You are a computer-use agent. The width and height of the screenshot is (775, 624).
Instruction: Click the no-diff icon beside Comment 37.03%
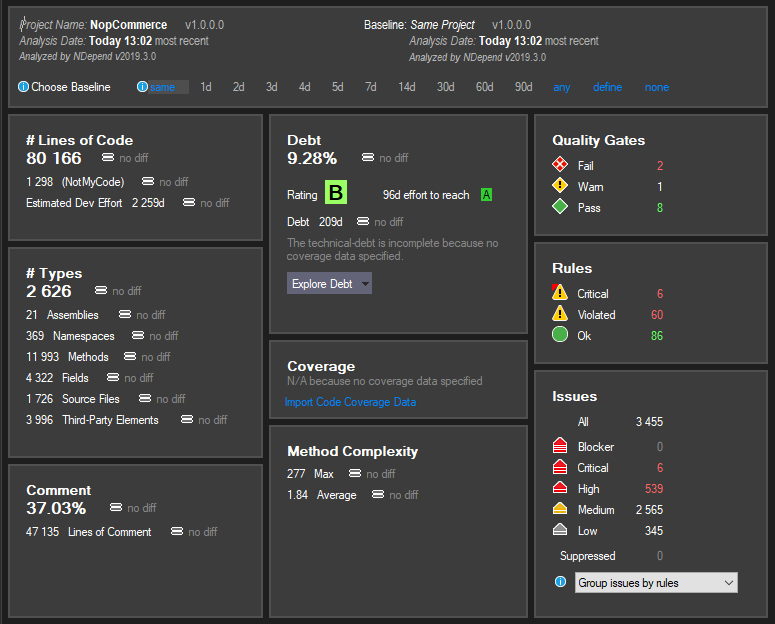click(116, 507)
